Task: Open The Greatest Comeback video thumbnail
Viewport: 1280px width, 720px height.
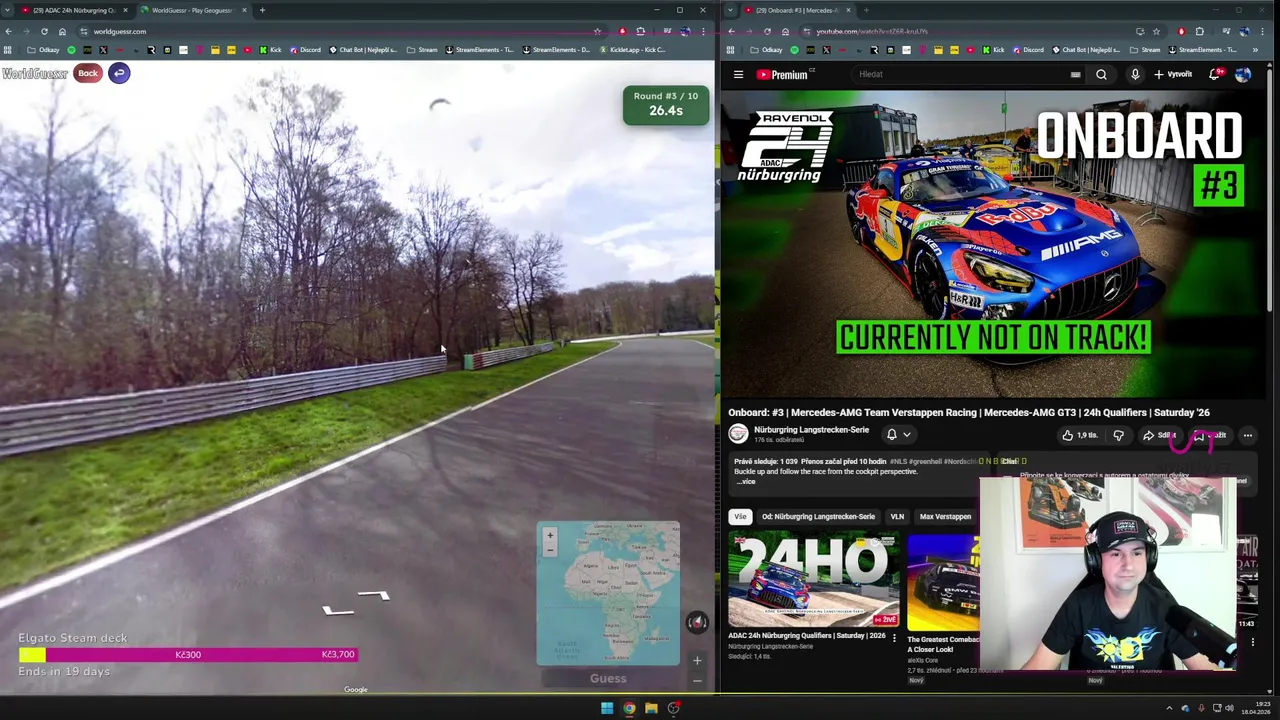Action: coord(943,581)
